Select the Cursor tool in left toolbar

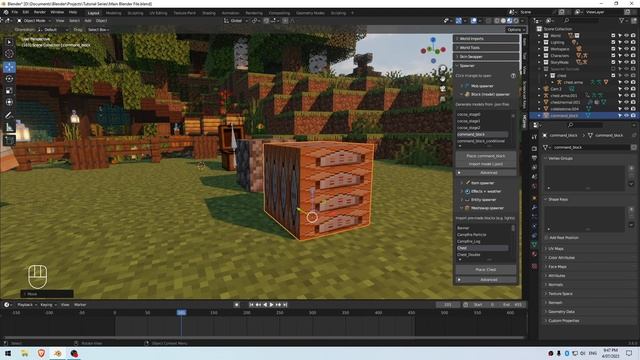pos(9,53)
